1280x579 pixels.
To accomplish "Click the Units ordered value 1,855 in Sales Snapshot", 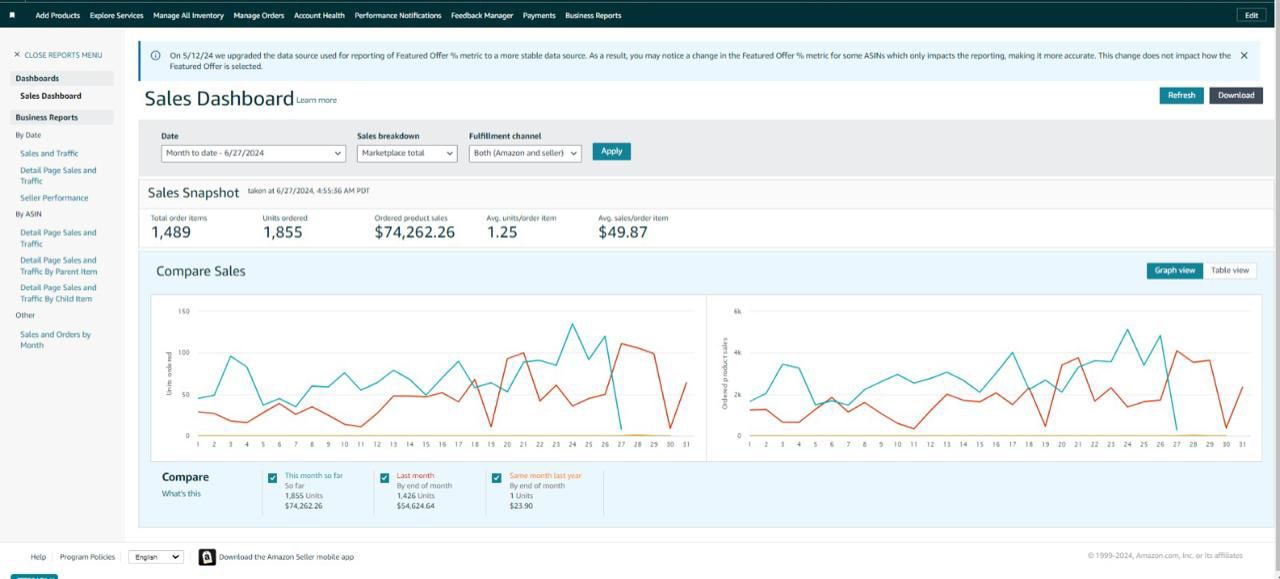I will click(x=282, y=232).
